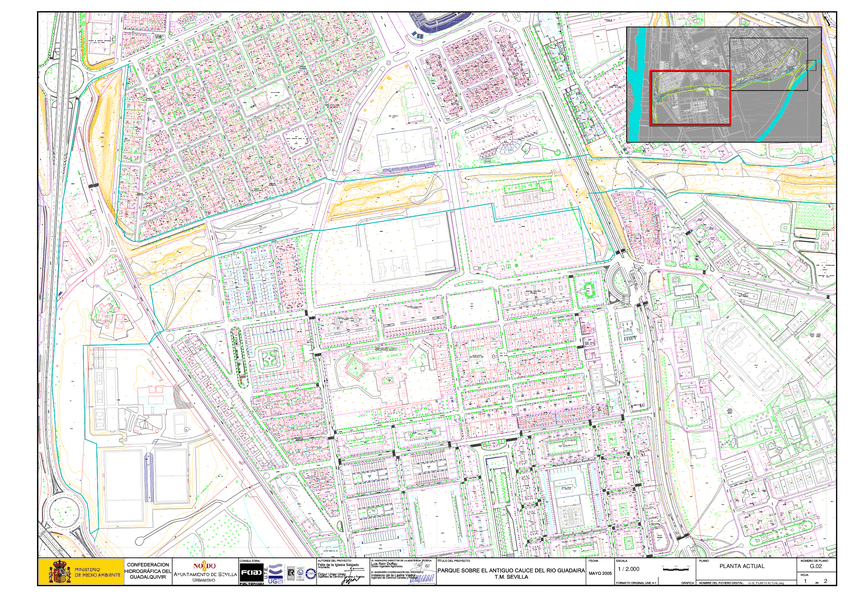
Task: Click the red rectangle in the overview map
Action: pos(690,98)
